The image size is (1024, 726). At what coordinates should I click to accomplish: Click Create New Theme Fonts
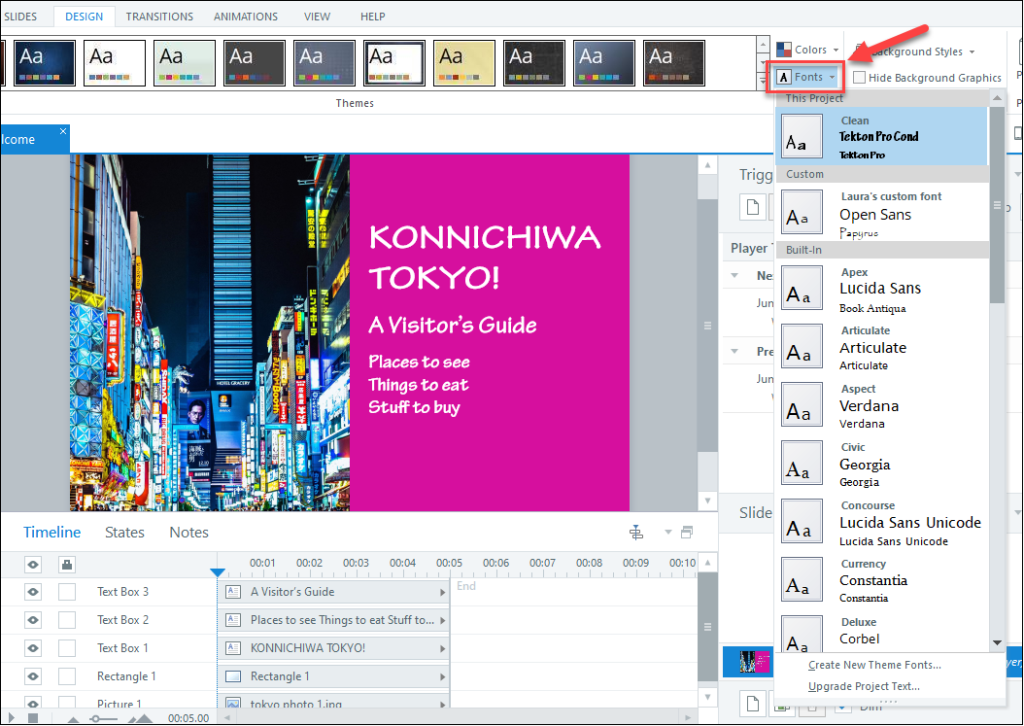[x=874, y=665]
